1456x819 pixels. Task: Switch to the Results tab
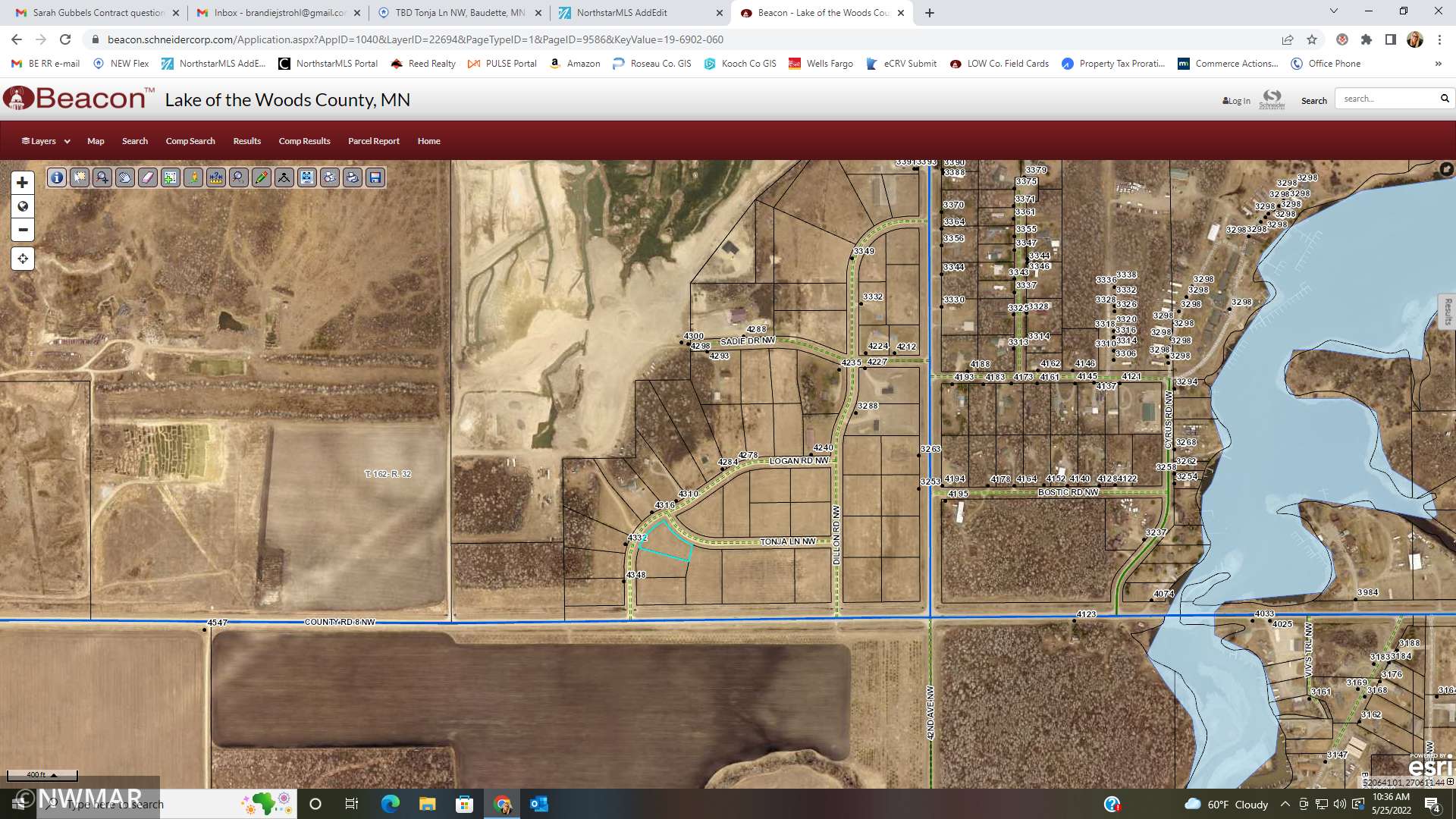[247, 141]
